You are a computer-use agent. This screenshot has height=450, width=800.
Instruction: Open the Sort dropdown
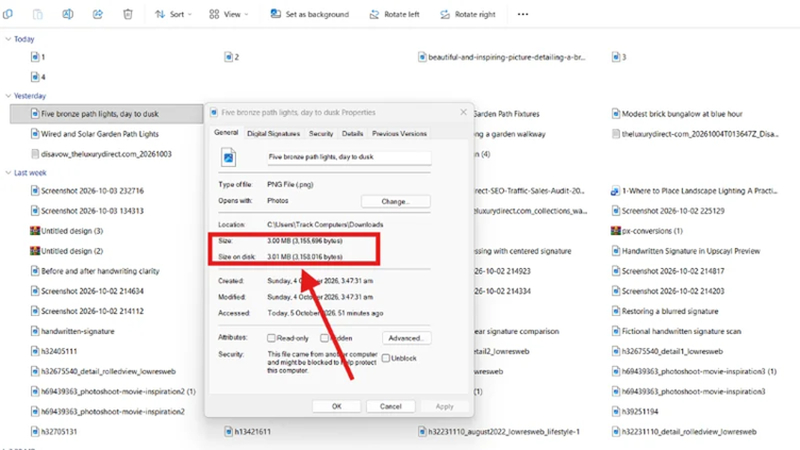(x=173, y=14)
